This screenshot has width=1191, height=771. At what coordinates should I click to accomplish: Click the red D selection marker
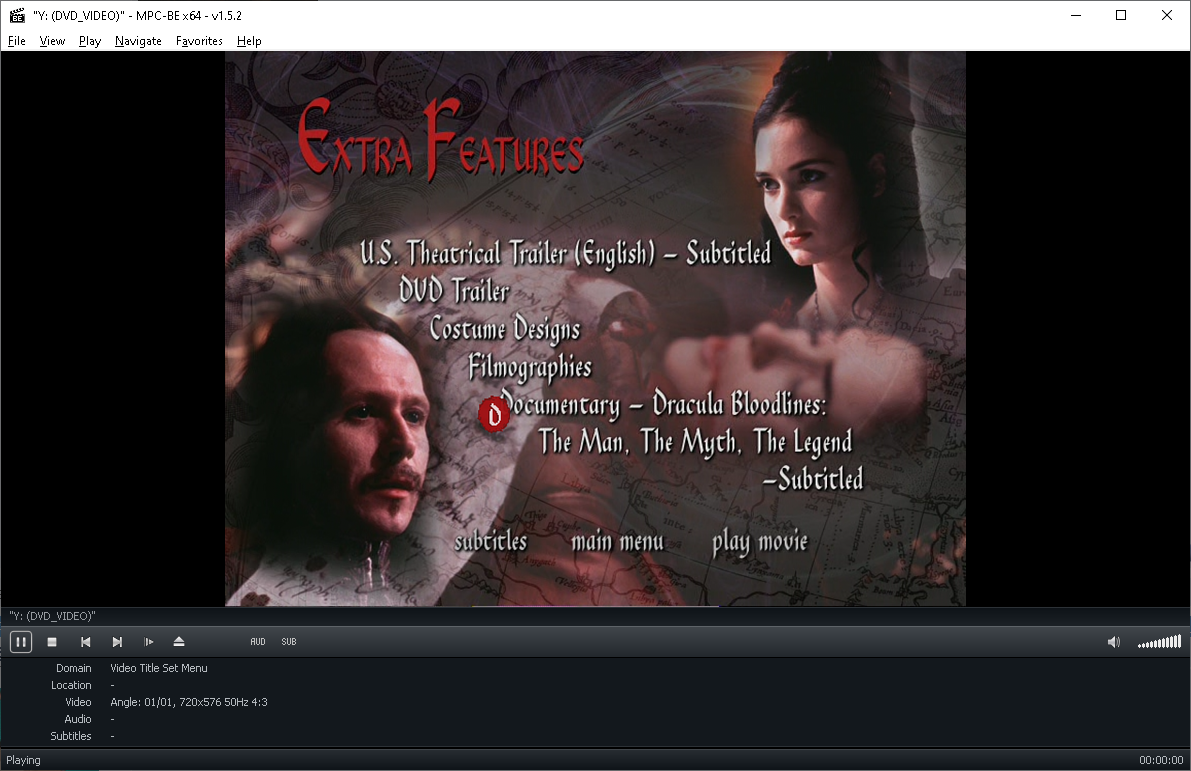coord(494,414)
